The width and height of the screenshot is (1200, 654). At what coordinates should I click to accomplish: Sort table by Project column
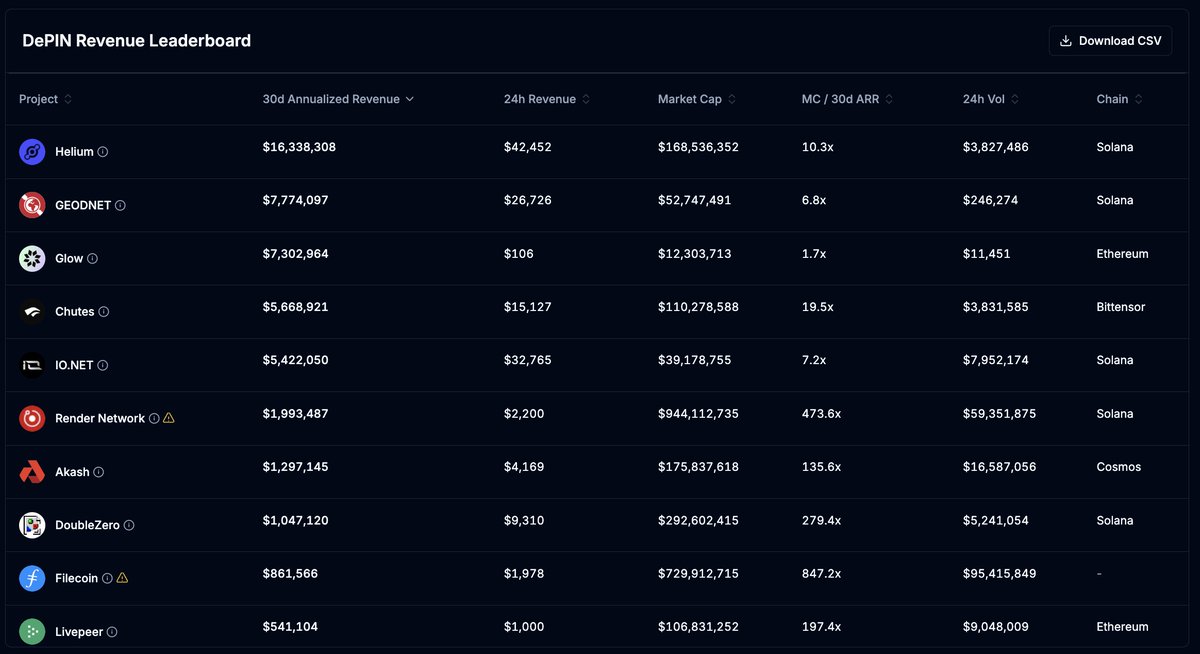(45, 99)
